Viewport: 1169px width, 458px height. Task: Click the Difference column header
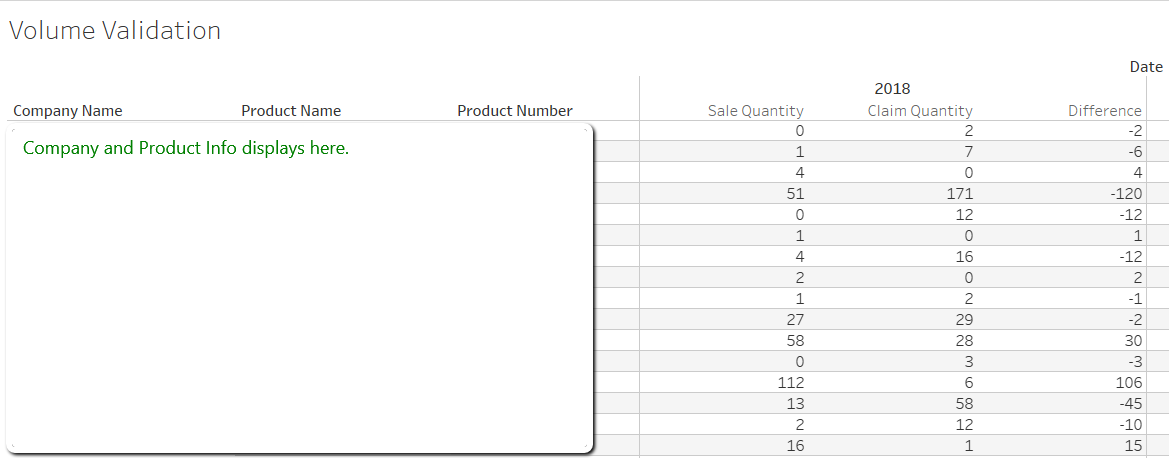tap(1104, 111)
